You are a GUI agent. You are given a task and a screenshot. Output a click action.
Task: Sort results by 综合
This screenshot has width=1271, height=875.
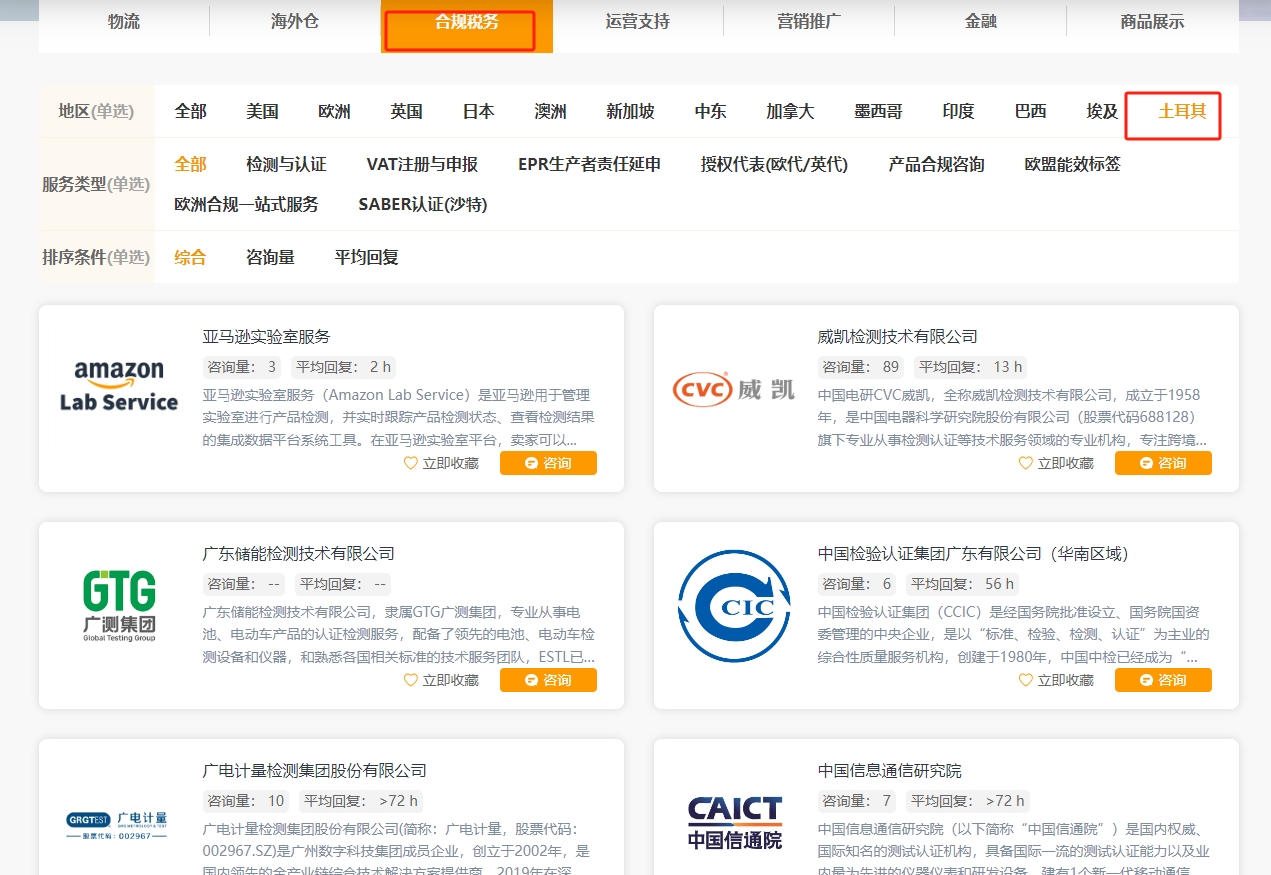pos(190,257)
